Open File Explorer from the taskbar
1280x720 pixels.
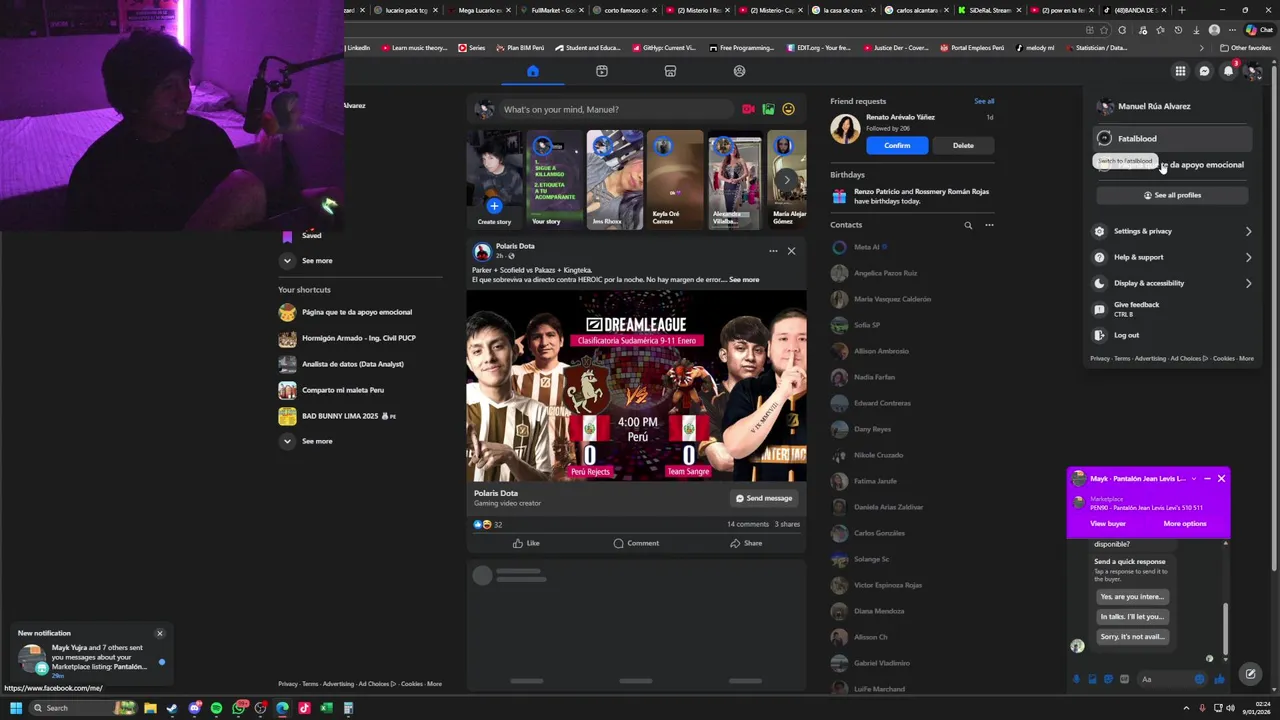[150, 708]
